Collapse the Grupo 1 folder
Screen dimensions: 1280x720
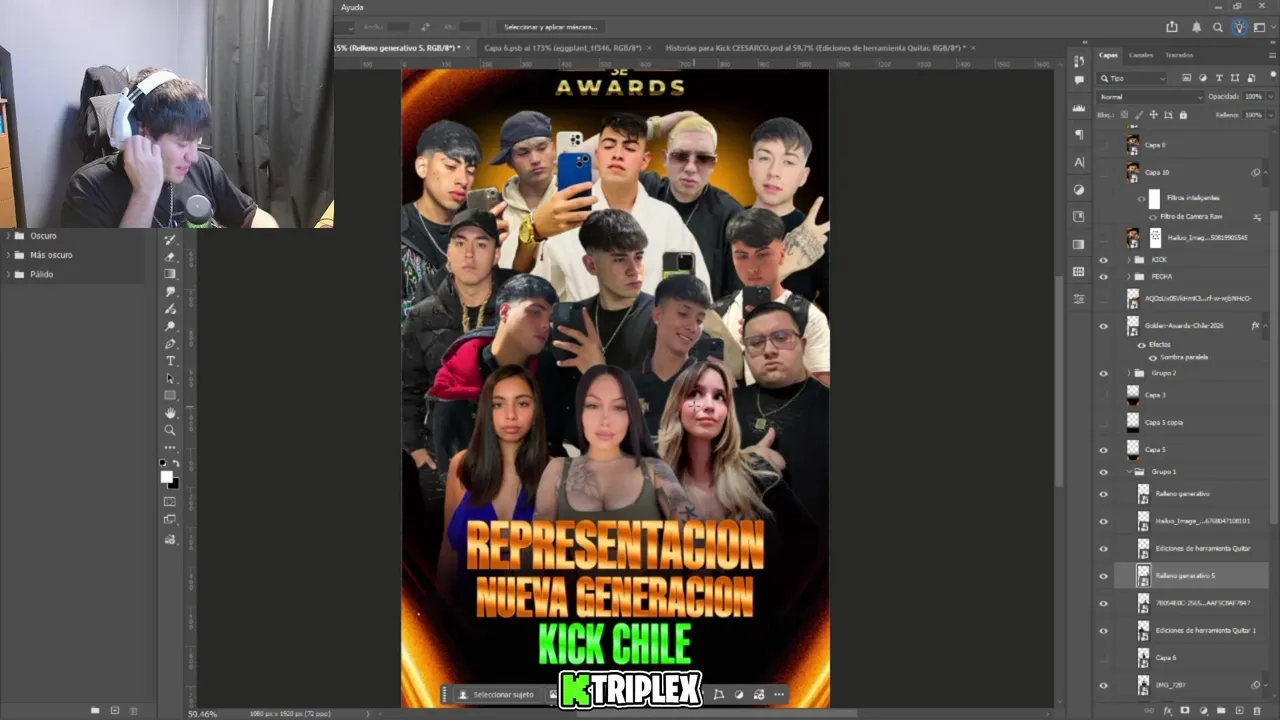pos(1129,472)
